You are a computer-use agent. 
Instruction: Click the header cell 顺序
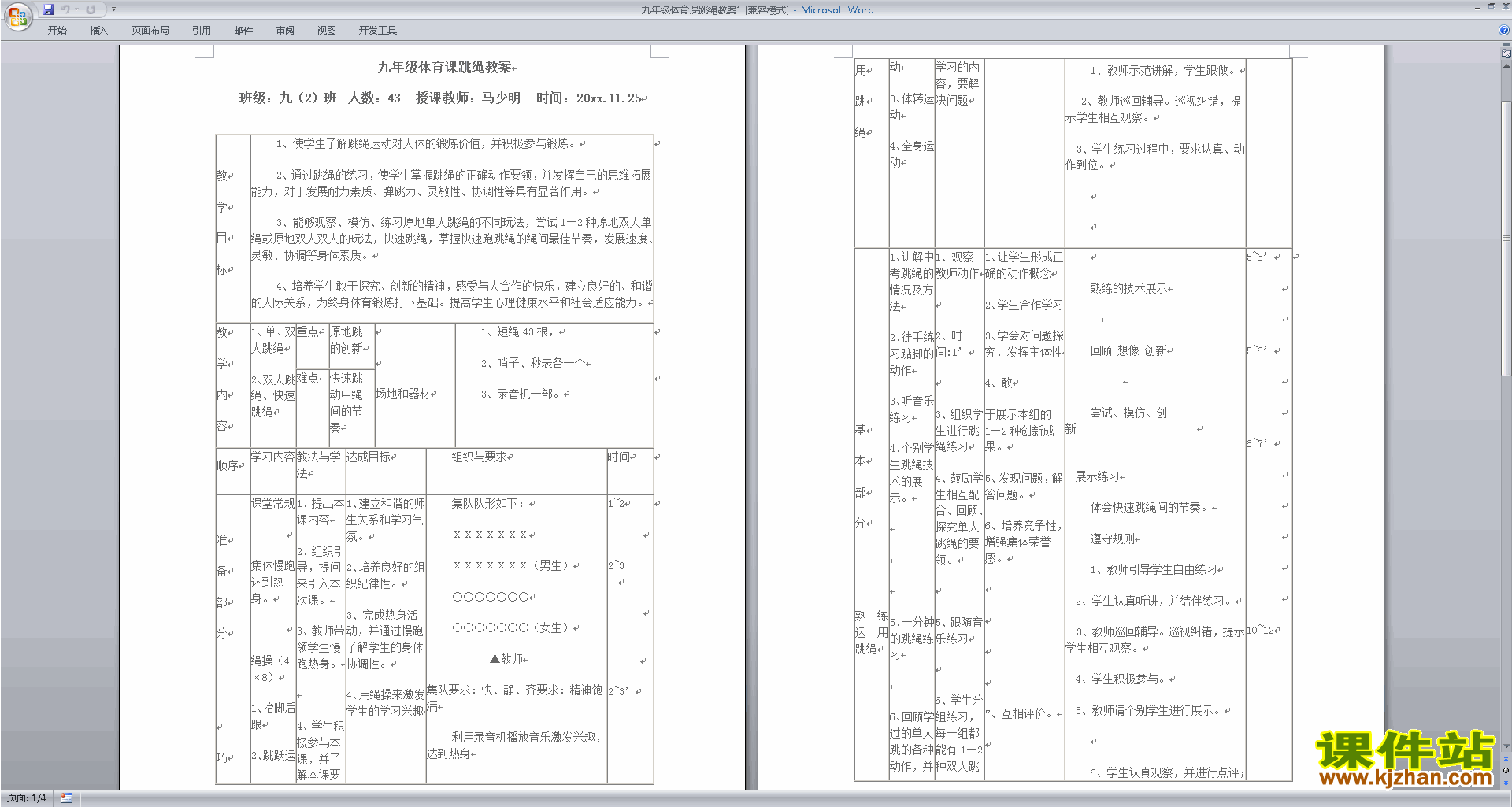[x=228, y=465]
